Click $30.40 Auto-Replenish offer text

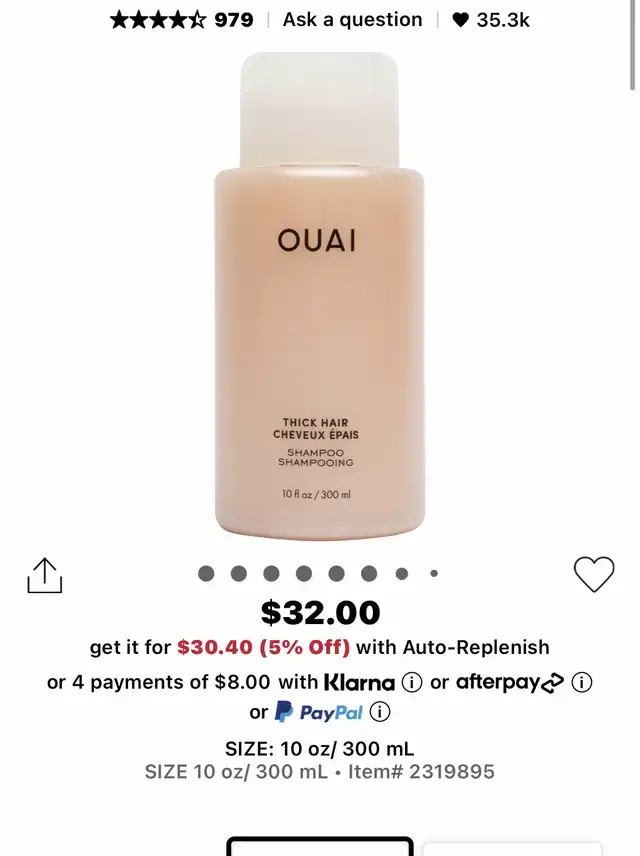(264, 647)
